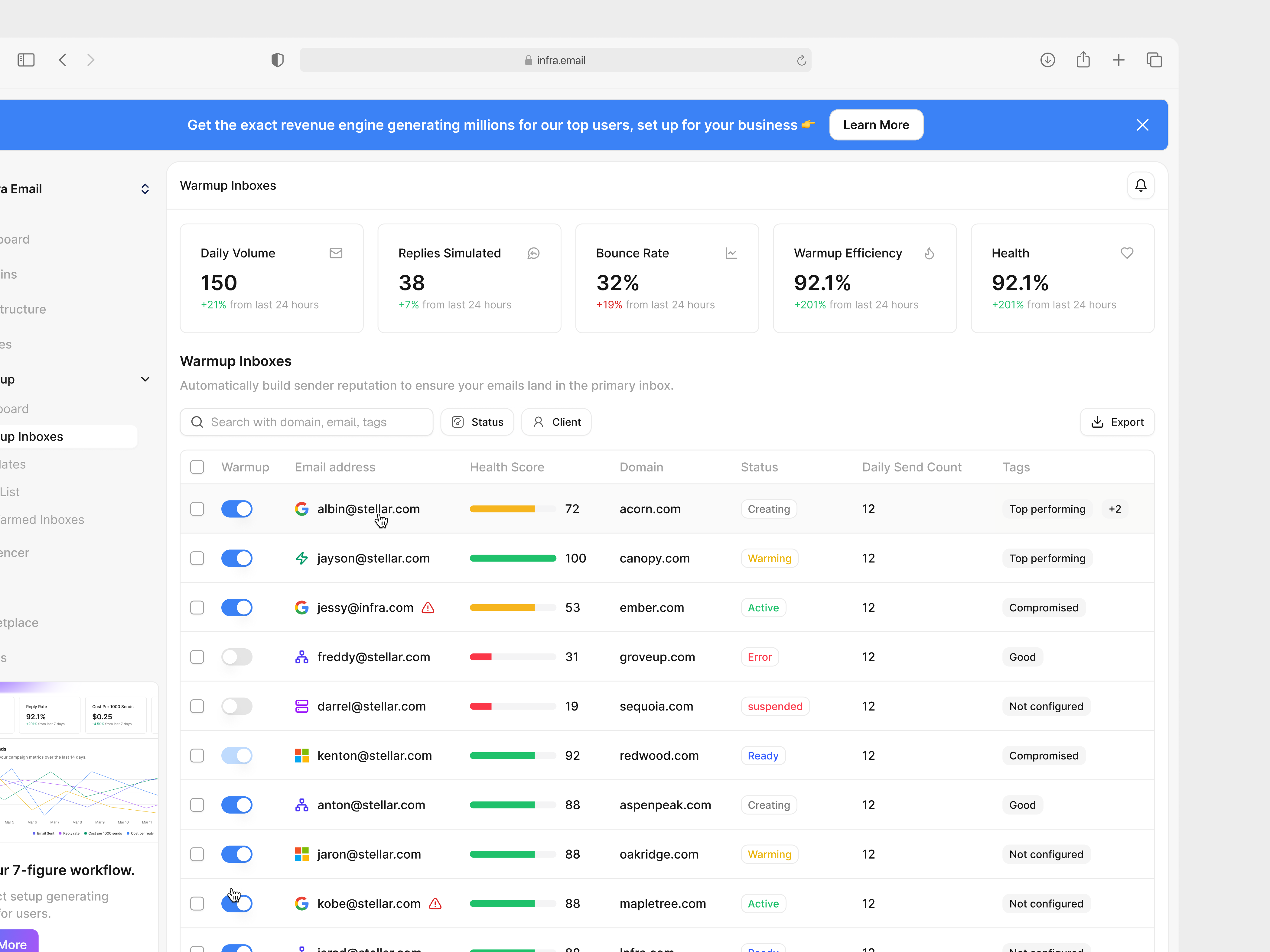
Task: Click the warning icon next to jessy@infra.com
Action: pyautogui.click(x=428, y=607)
